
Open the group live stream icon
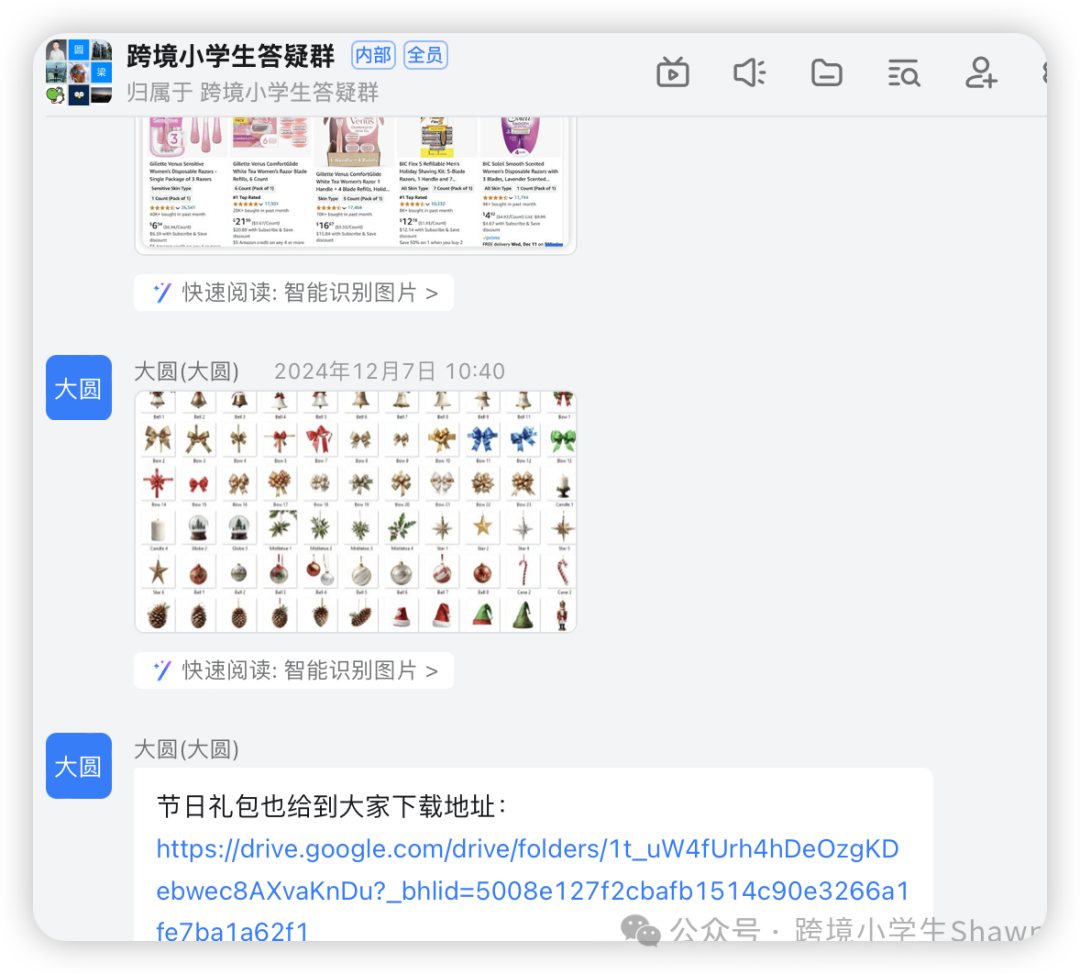point(672,72)
